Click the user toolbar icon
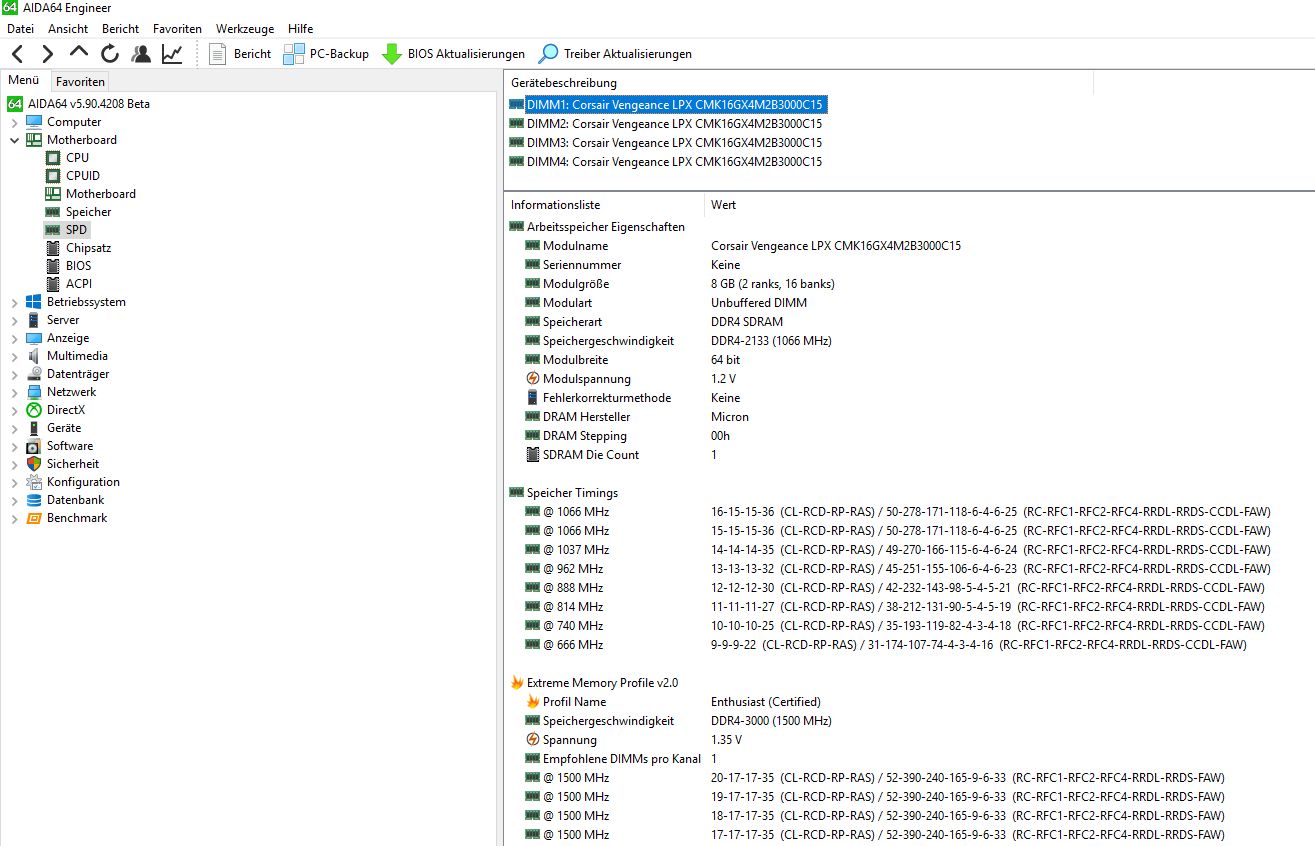 tap(141, 54)
